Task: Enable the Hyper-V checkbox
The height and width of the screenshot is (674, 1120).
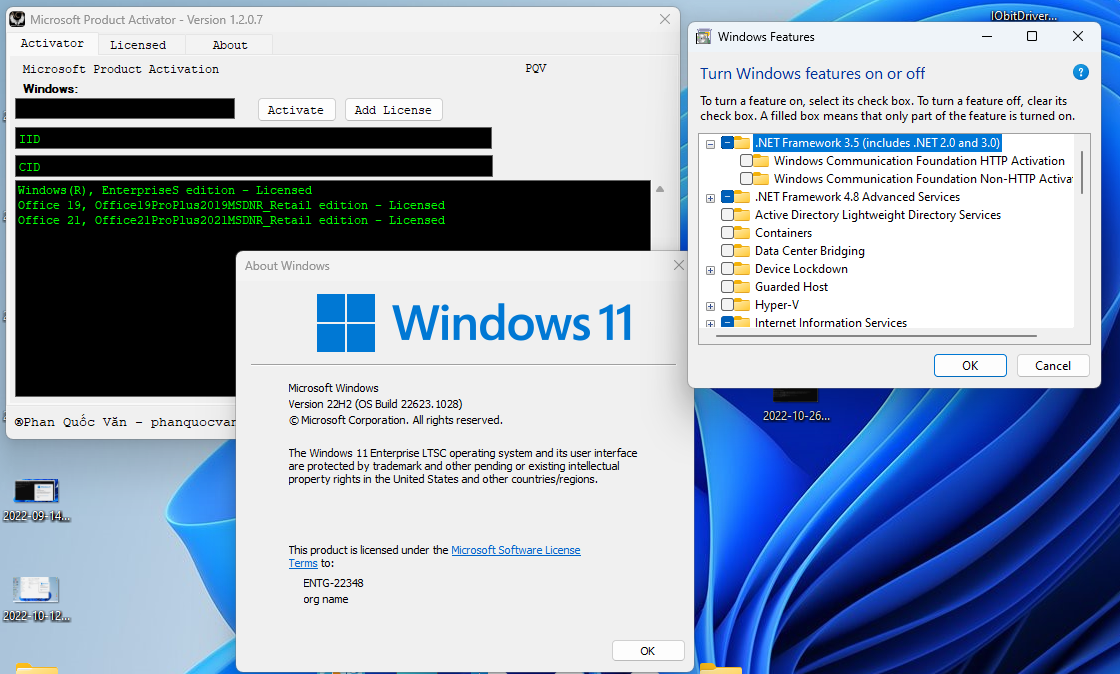Action: [727, 305]
